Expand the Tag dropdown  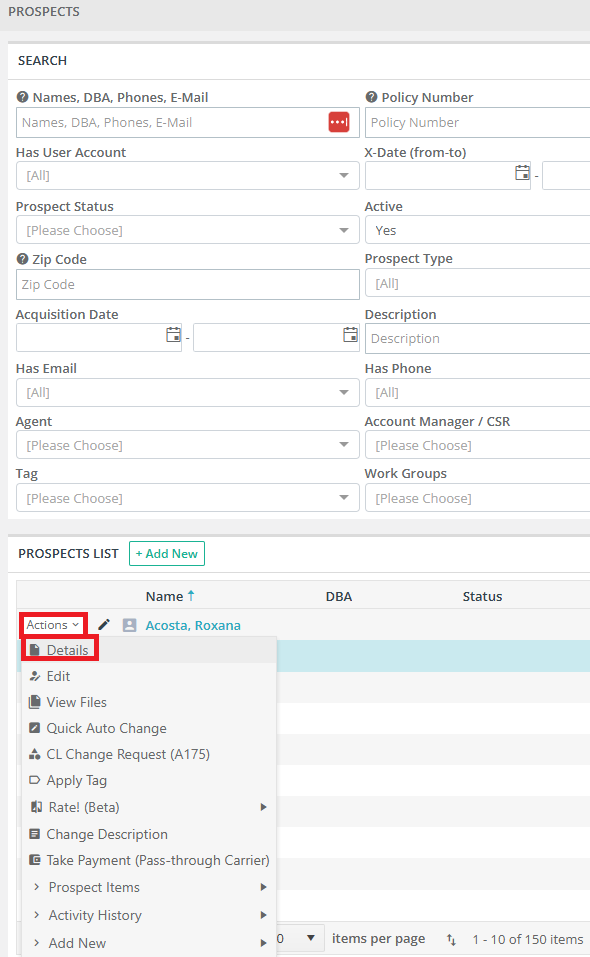[187, 499]
